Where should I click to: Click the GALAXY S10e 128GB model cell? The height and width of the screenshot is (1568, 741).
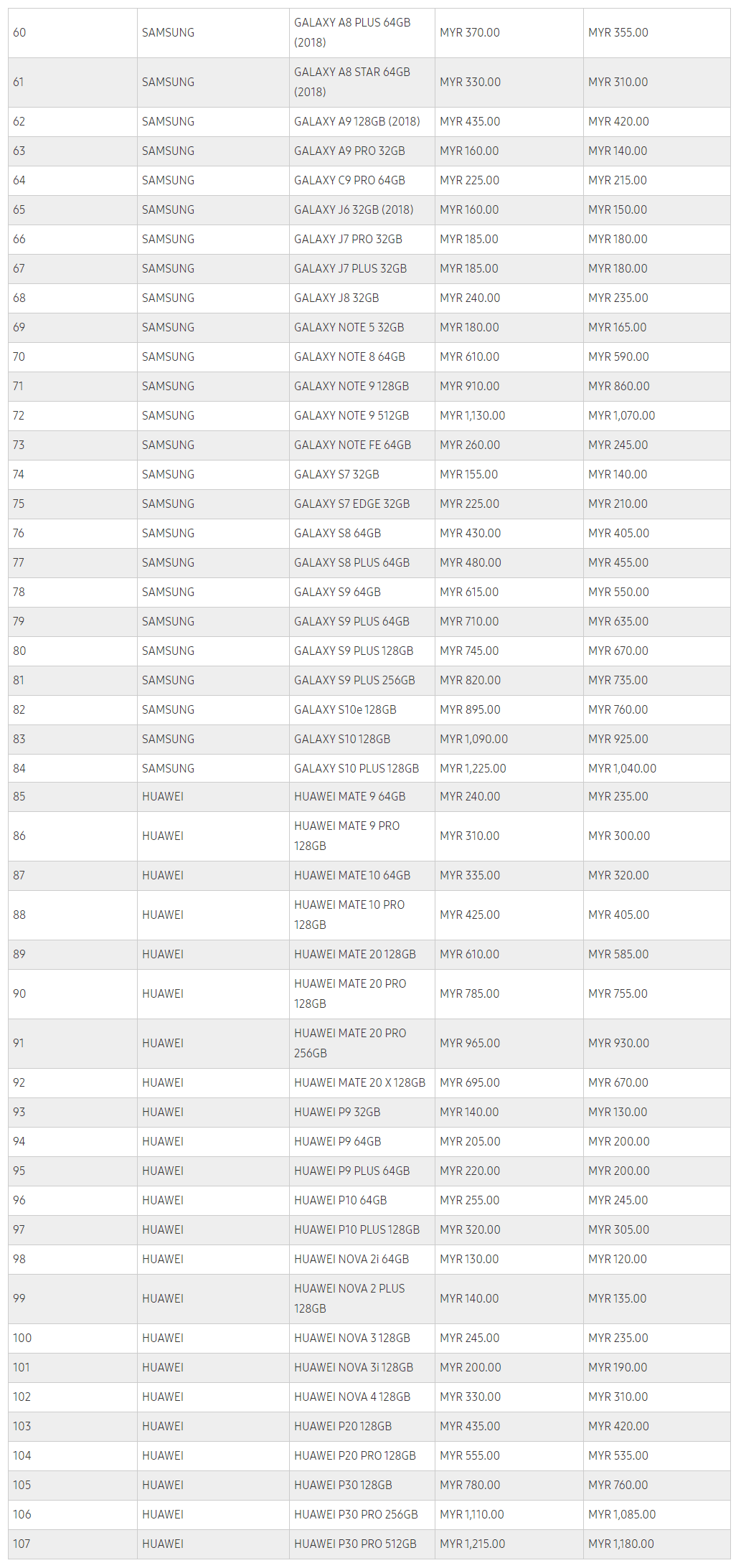[x=345, y=709]
